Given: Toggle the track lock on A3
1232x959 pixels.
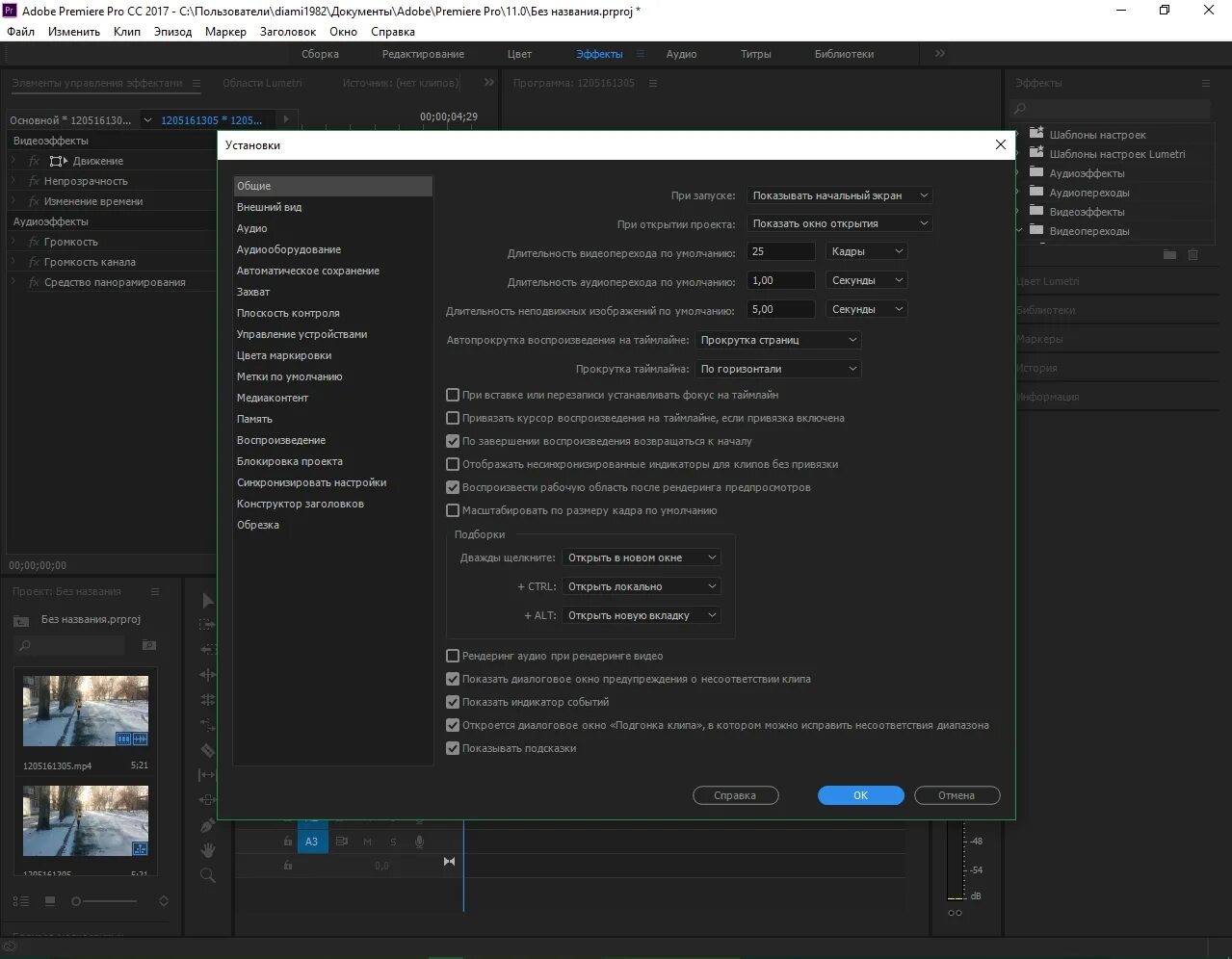Looking at the screenshot, I should click(x=287, y=842).
